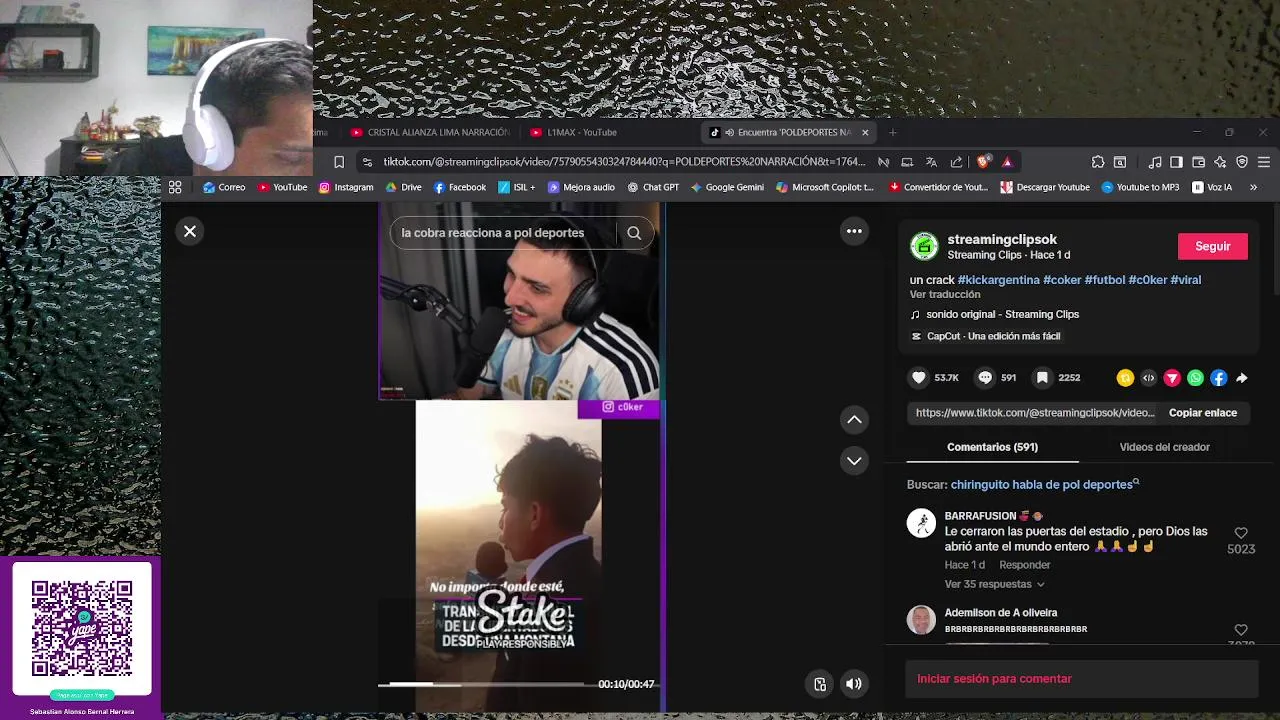
Task: Switch to Videos del creador tab
Action: (x=1164, y=447)
